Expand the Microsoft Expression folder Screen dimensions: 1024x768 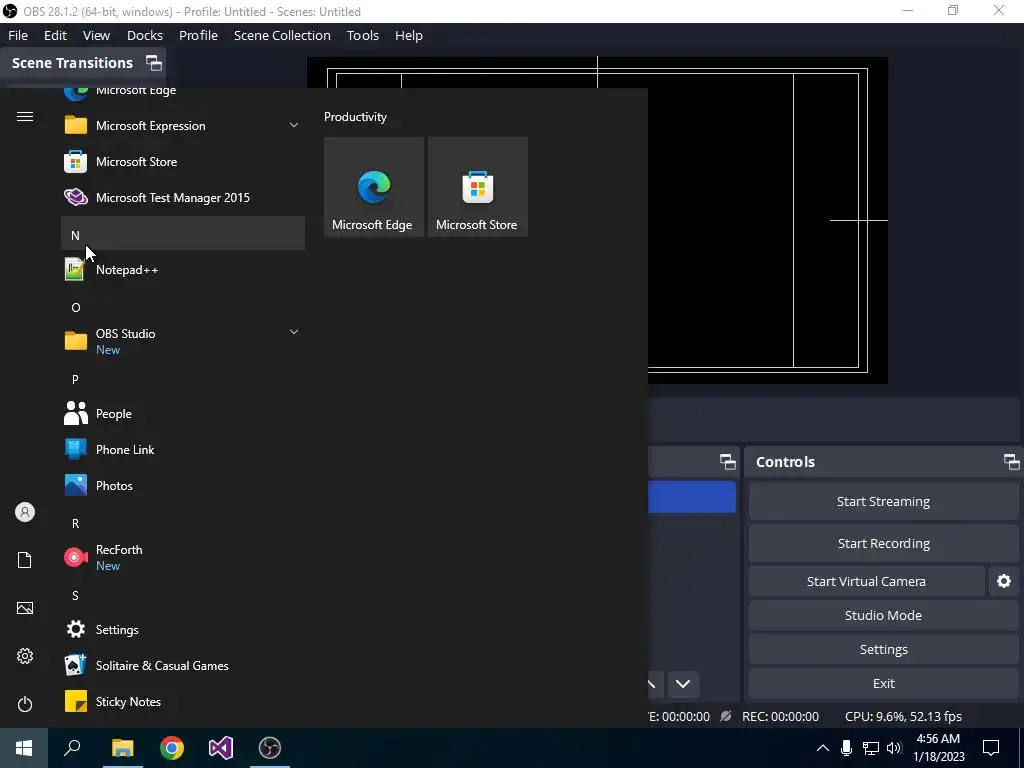pyautogui.click(x=183, y=125)
